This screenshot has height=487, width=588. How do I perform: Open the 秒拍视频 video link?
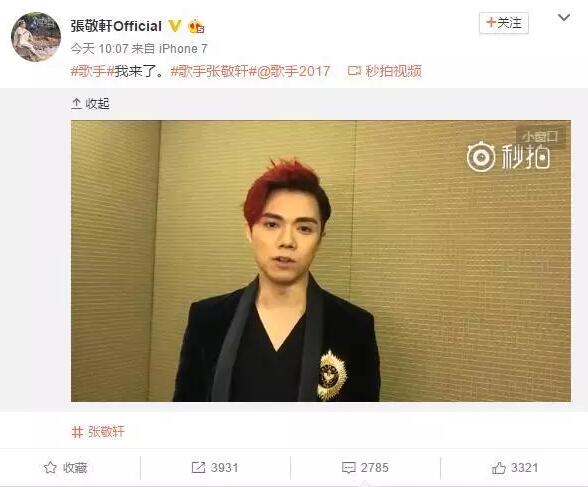(x=393, y=71)
